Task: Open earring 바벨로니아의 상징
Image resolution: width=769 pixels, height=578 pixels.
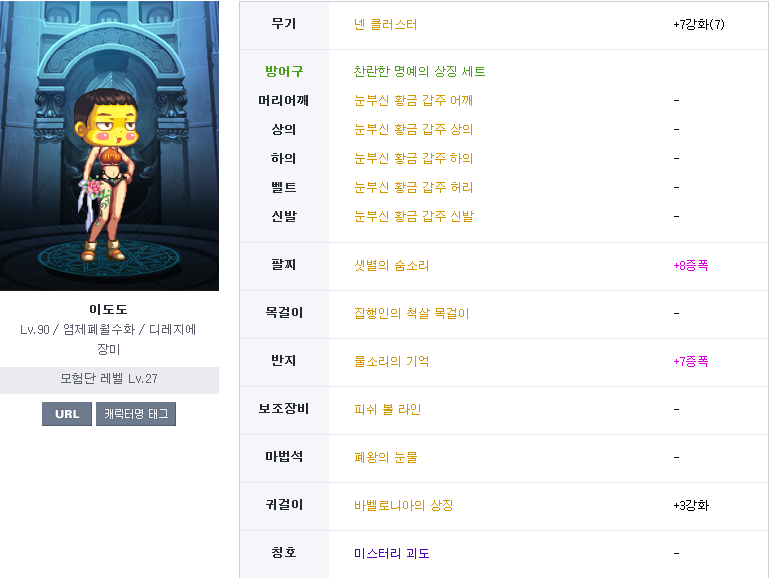Action: [x=403, y=505]
